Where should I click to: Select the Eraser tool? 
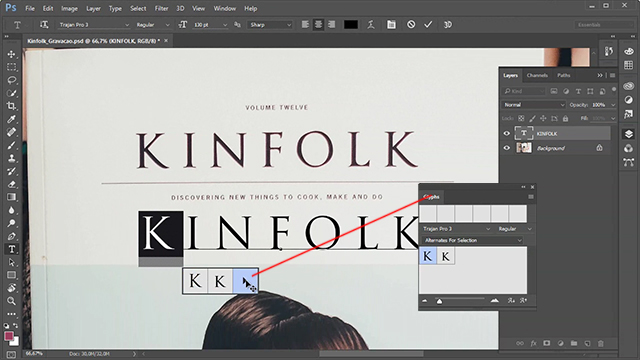11,184
